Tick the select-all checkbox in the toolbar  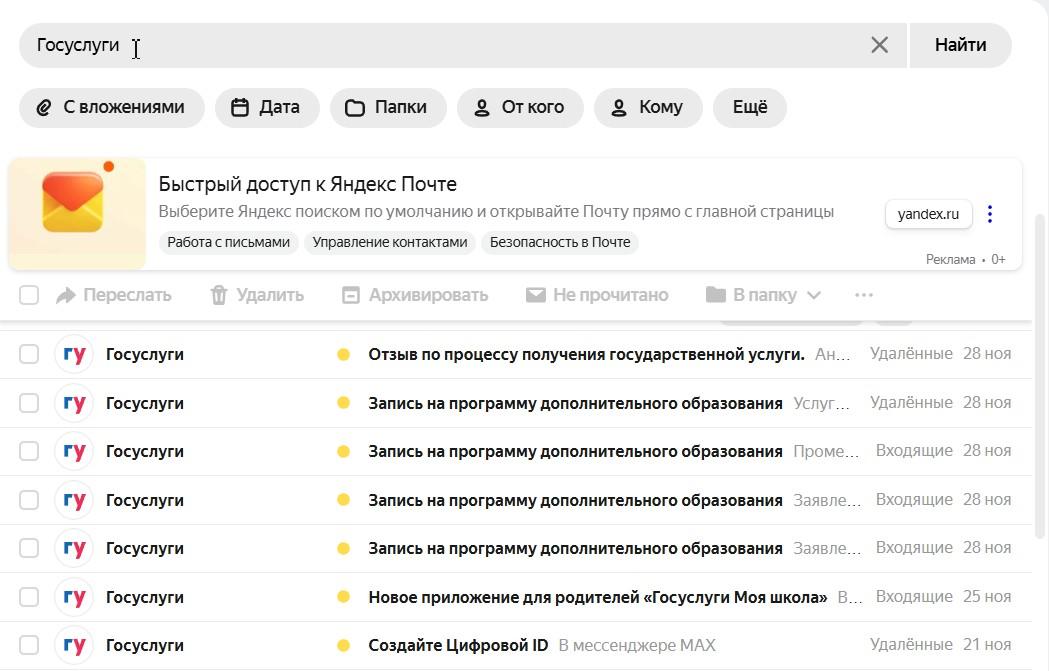tap(29, 295)
